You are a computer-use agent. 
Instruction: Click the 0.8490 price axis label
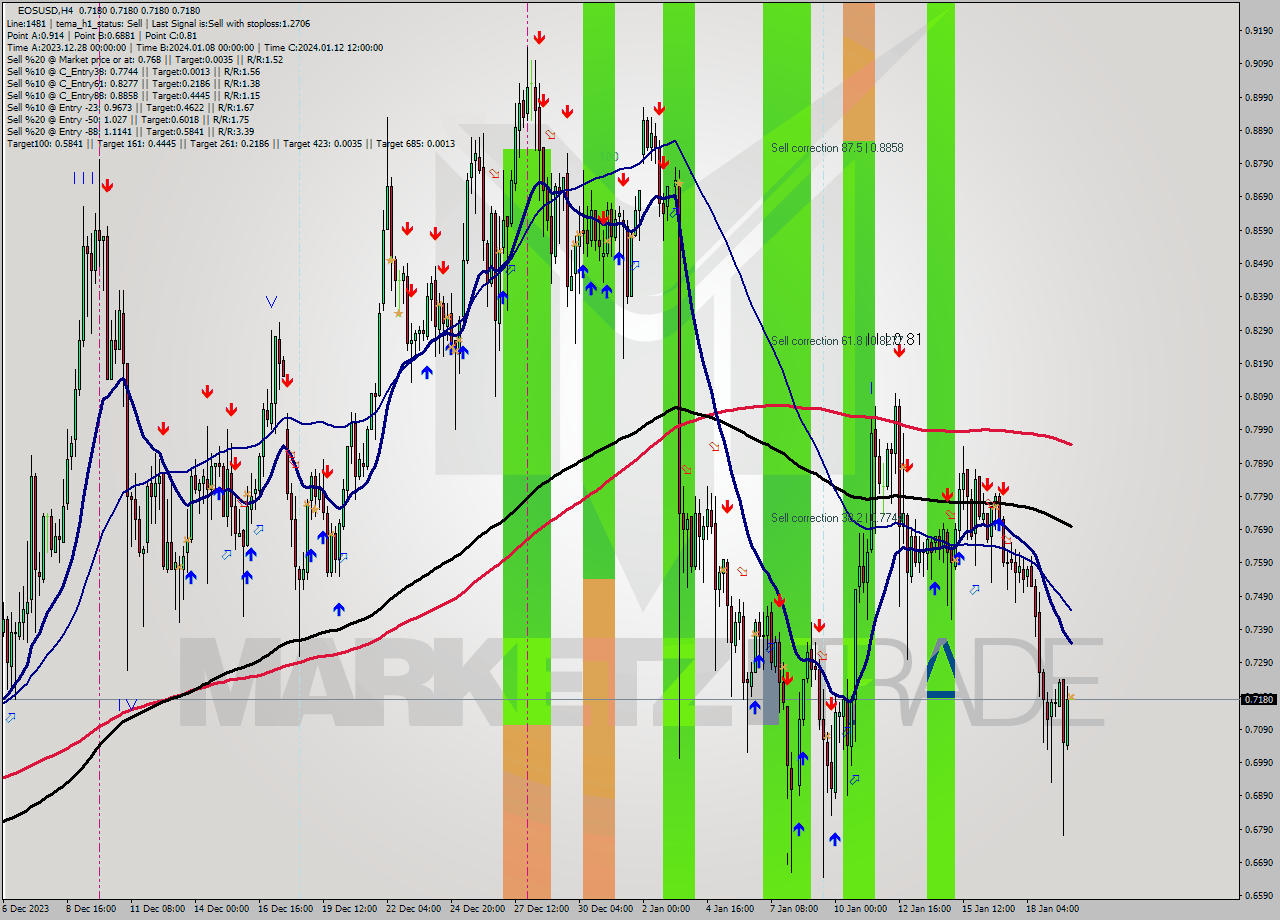point(1258,264)
